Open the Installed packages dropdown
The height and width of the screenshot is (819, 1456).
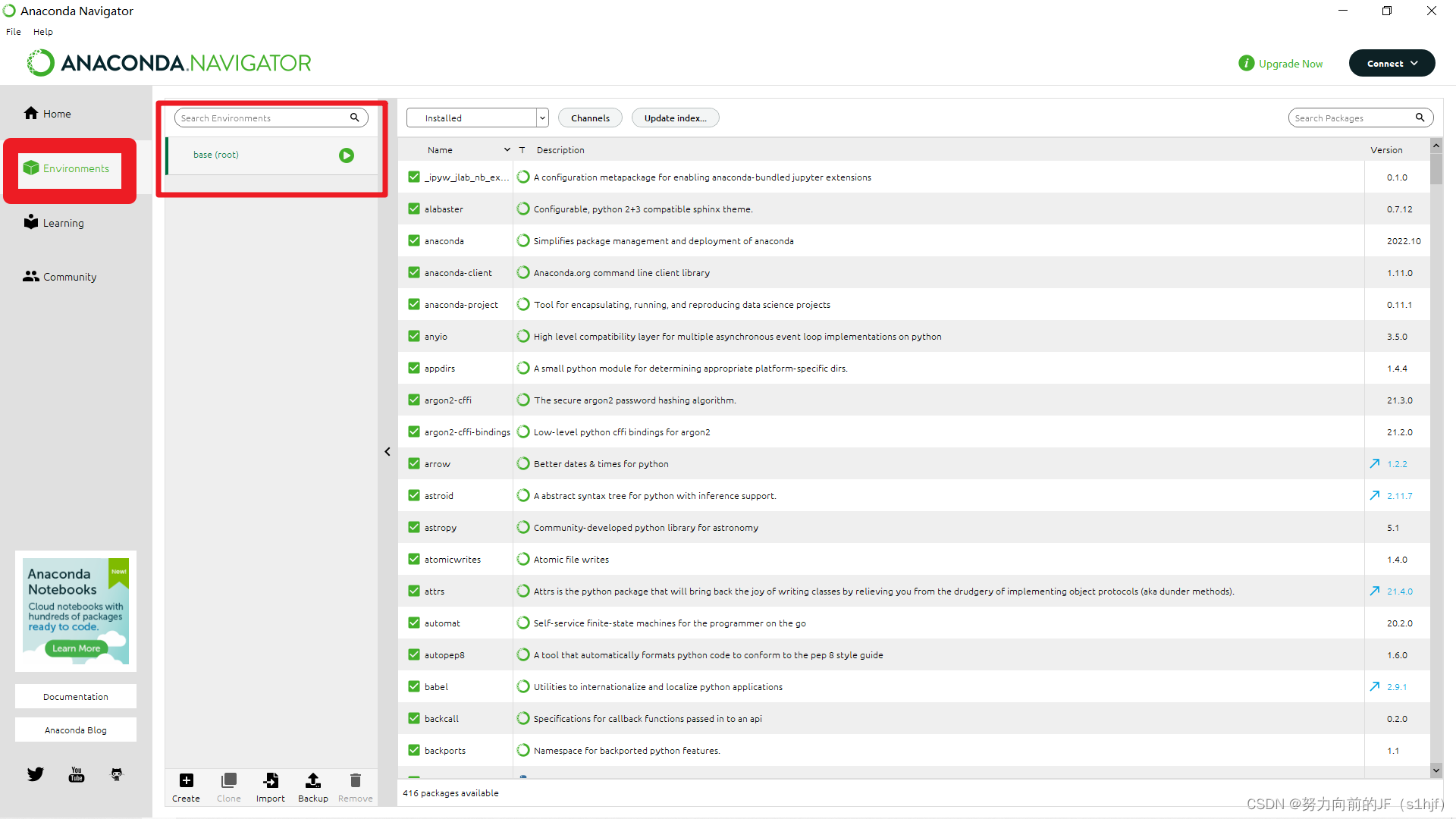pyautogui.click(x=477, y=118)
